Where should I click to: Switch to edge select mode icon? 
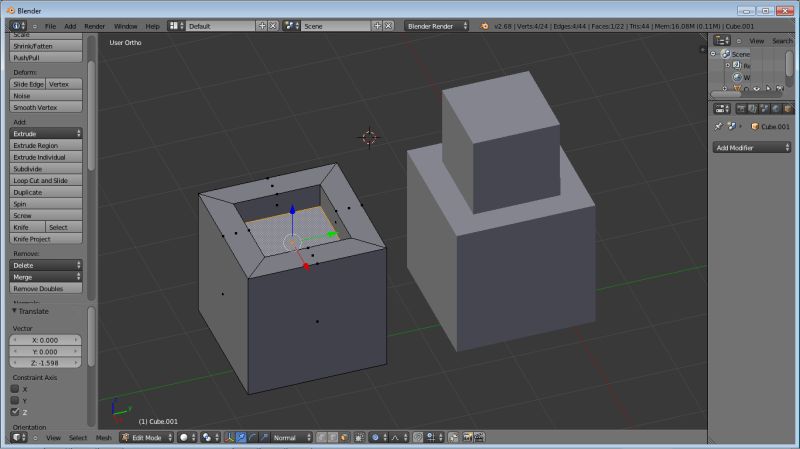[333, 438]
